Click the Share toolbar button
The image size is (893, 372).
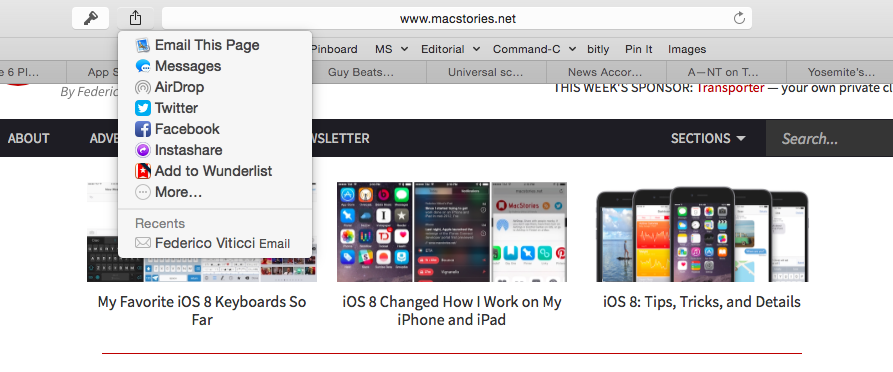pyautogui.click(x=135, y=18)
